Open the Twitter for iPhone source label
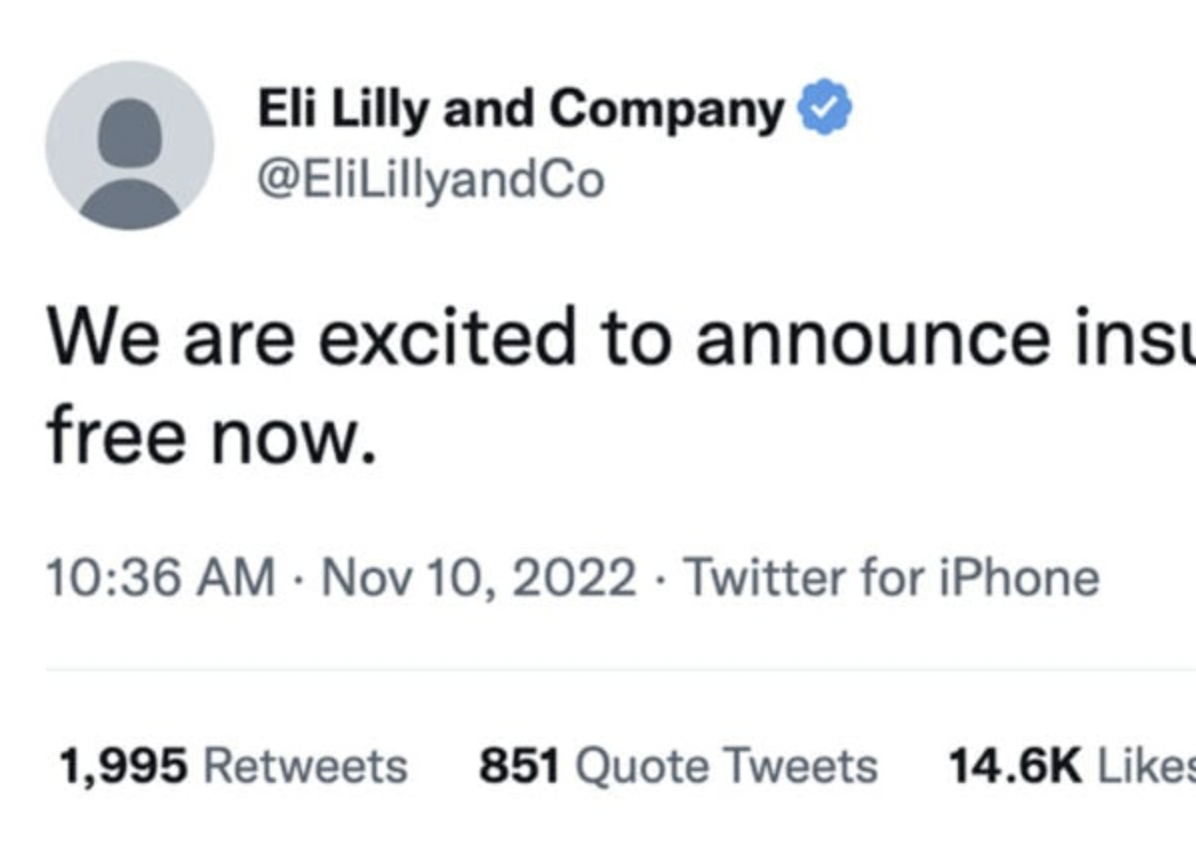The width and height of the screenshot is (1196, 846). tap(891, 577)
